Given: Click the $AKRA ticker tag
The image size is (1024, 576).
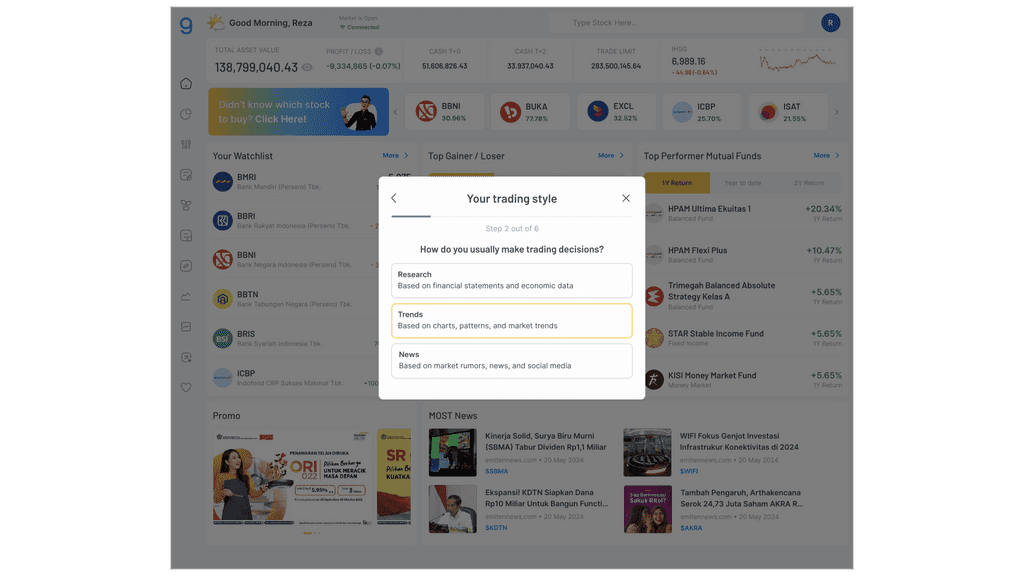Looking at the screenshot, I should coord(691,528).
